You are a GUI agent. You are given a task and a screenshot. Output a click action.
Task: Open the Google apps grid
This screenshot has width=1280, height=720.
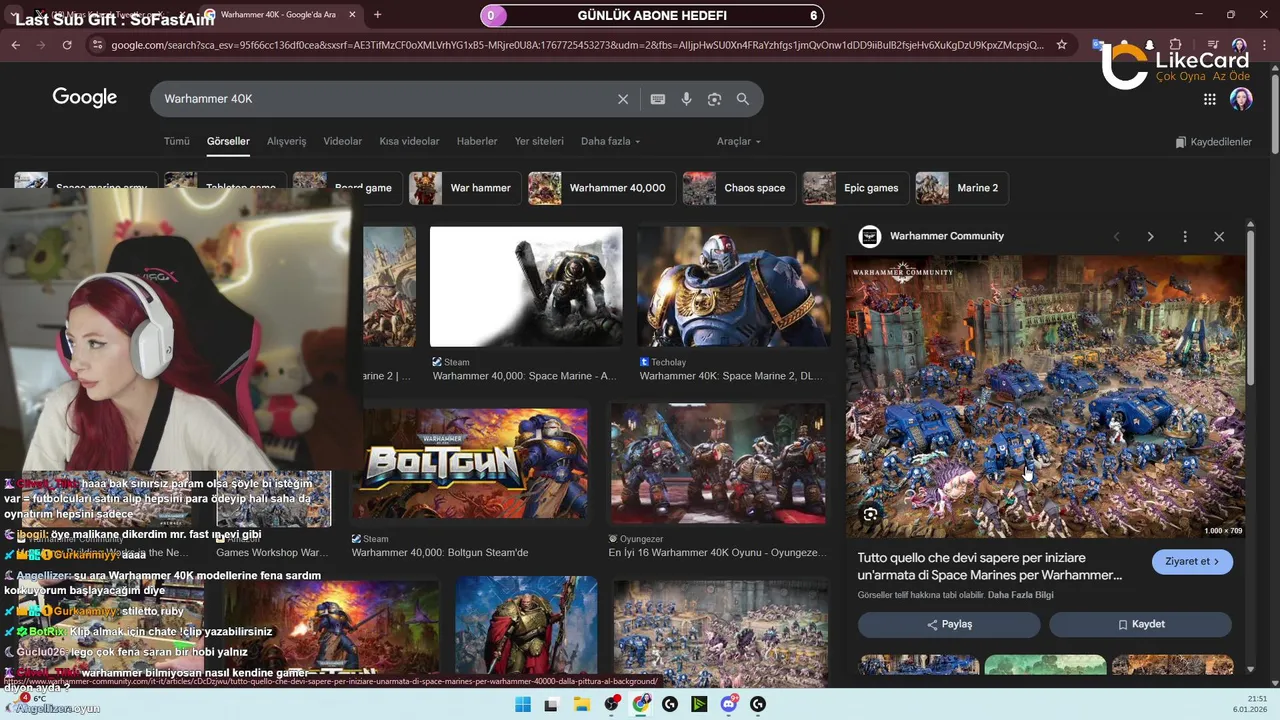click(x=1209, y=99)
